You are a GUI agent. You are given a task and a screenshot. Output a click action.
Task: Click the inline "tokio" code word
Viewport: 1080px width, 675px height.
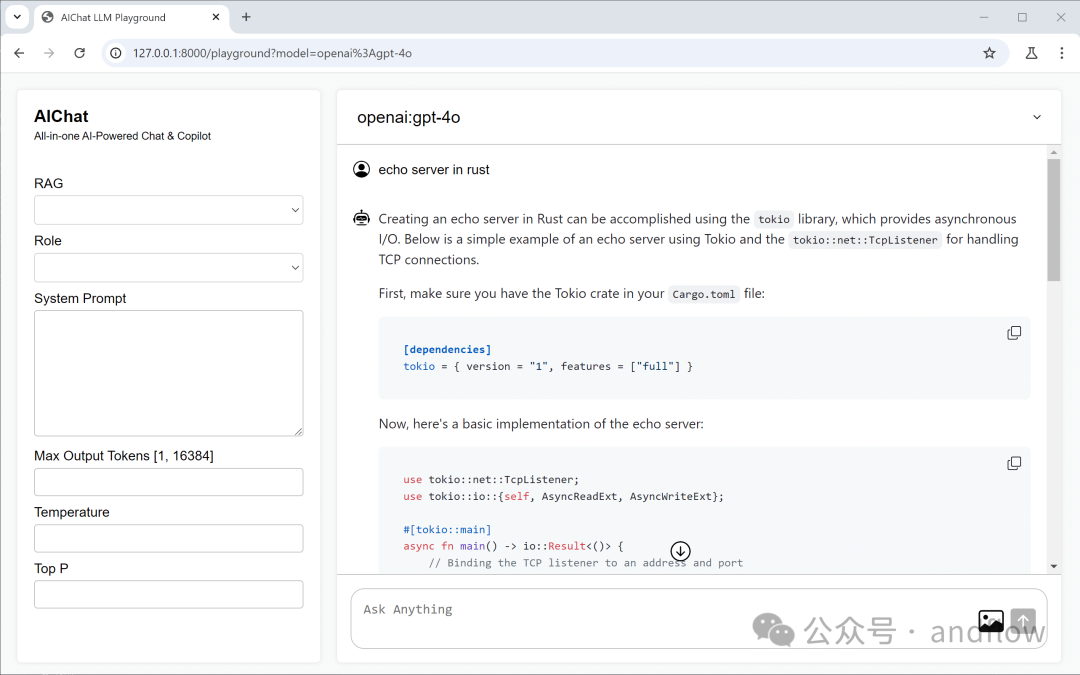pos(773,219)
